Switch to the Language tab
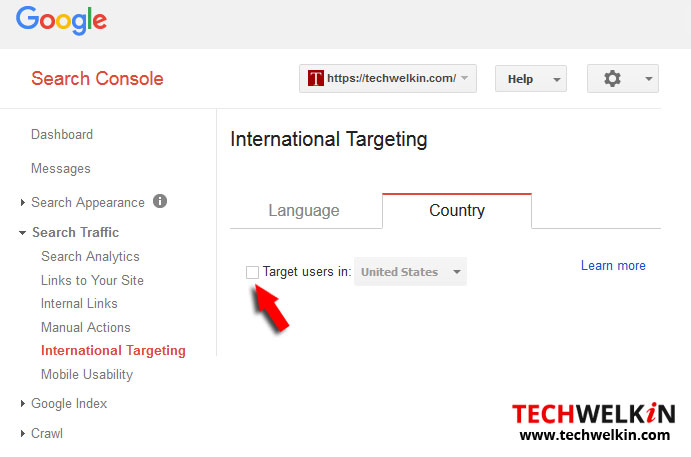 tap(304, 211)
